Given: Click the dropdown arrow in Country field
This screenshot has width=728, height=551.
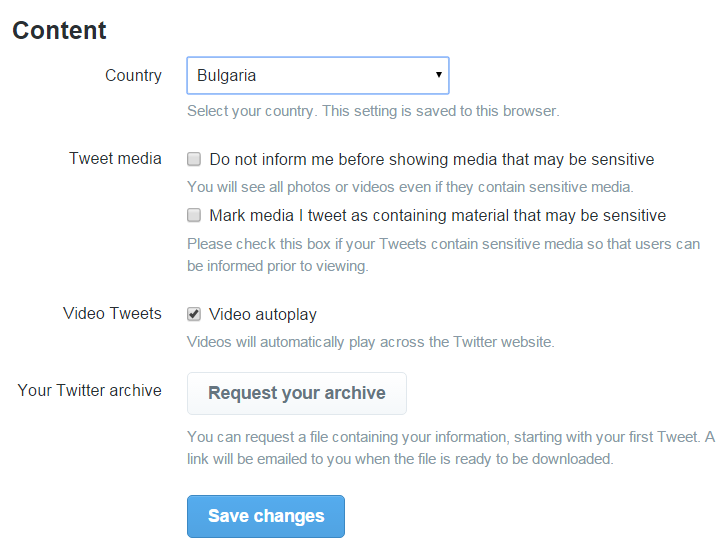Looking at the screenshot, I should (439, 75).
